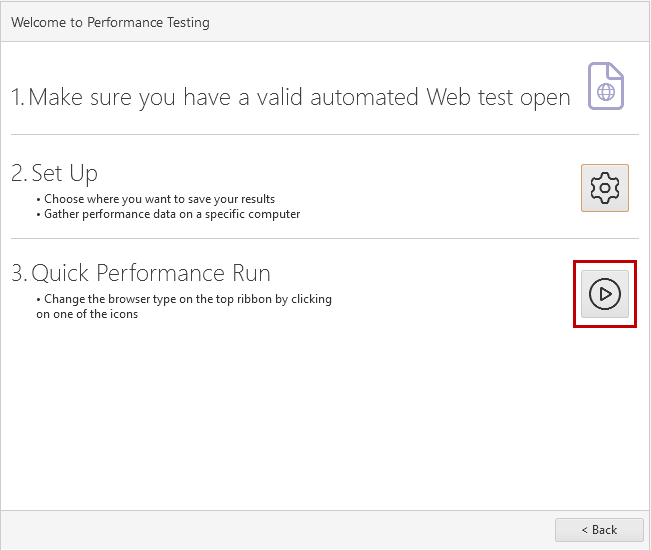651x550 pixels.
Task: Click the 'on one of the icons' text line
Action: [87, 314]
